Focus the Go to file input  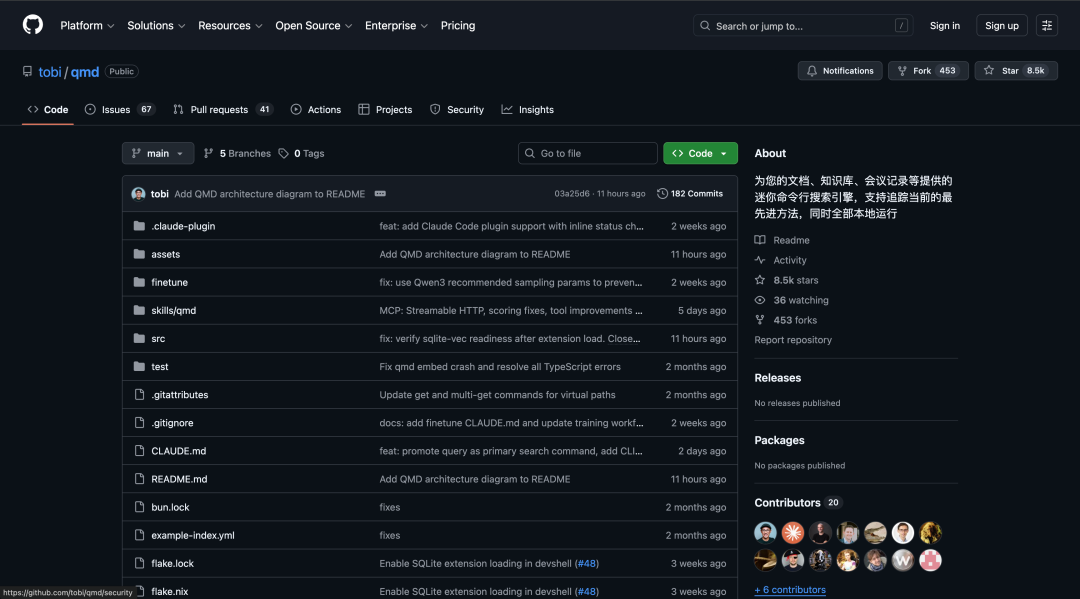click(588, 154)
